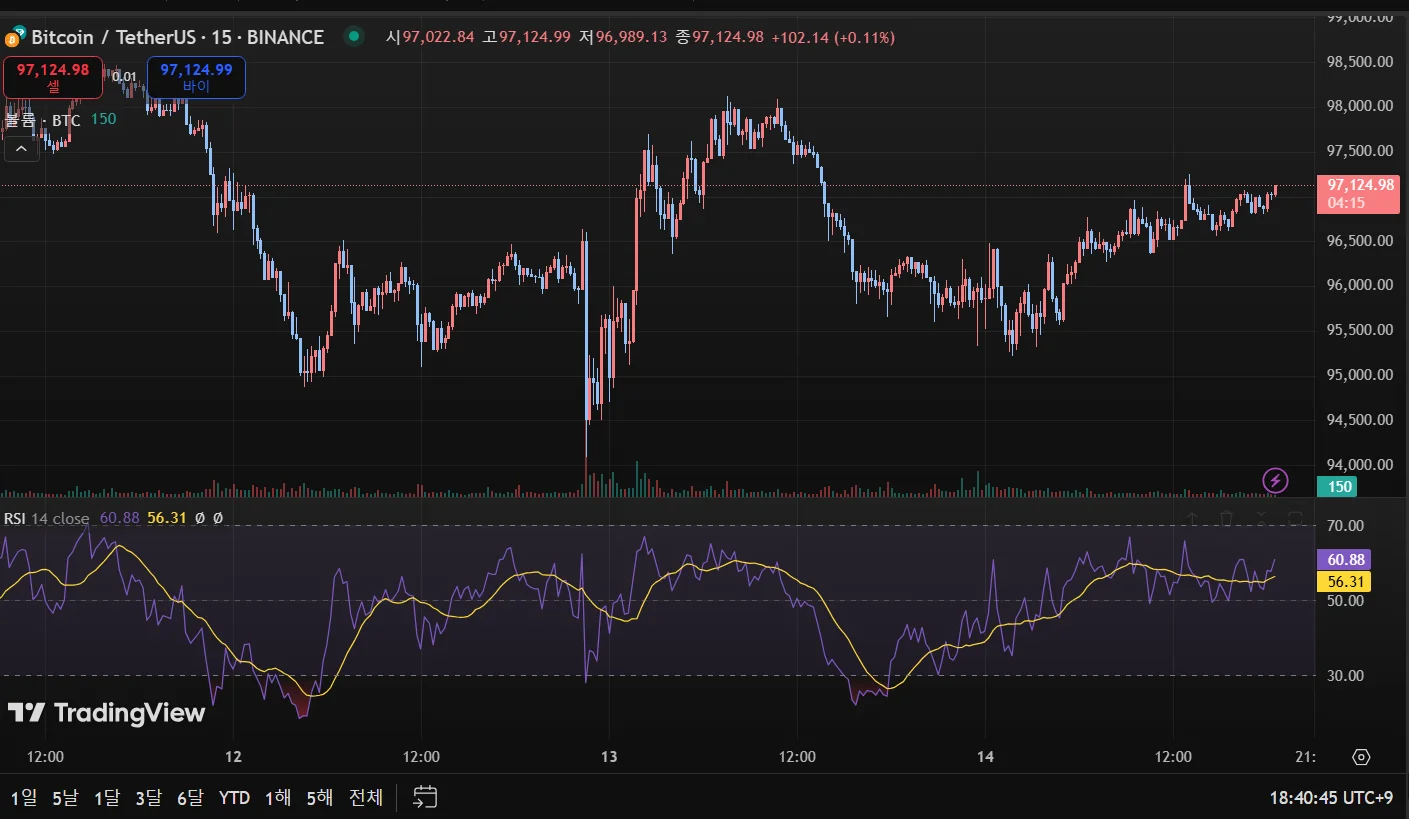The width and height of the screenshot is (1409, 819).
Task: Maximize the RSI pane
Action: 1295,518
